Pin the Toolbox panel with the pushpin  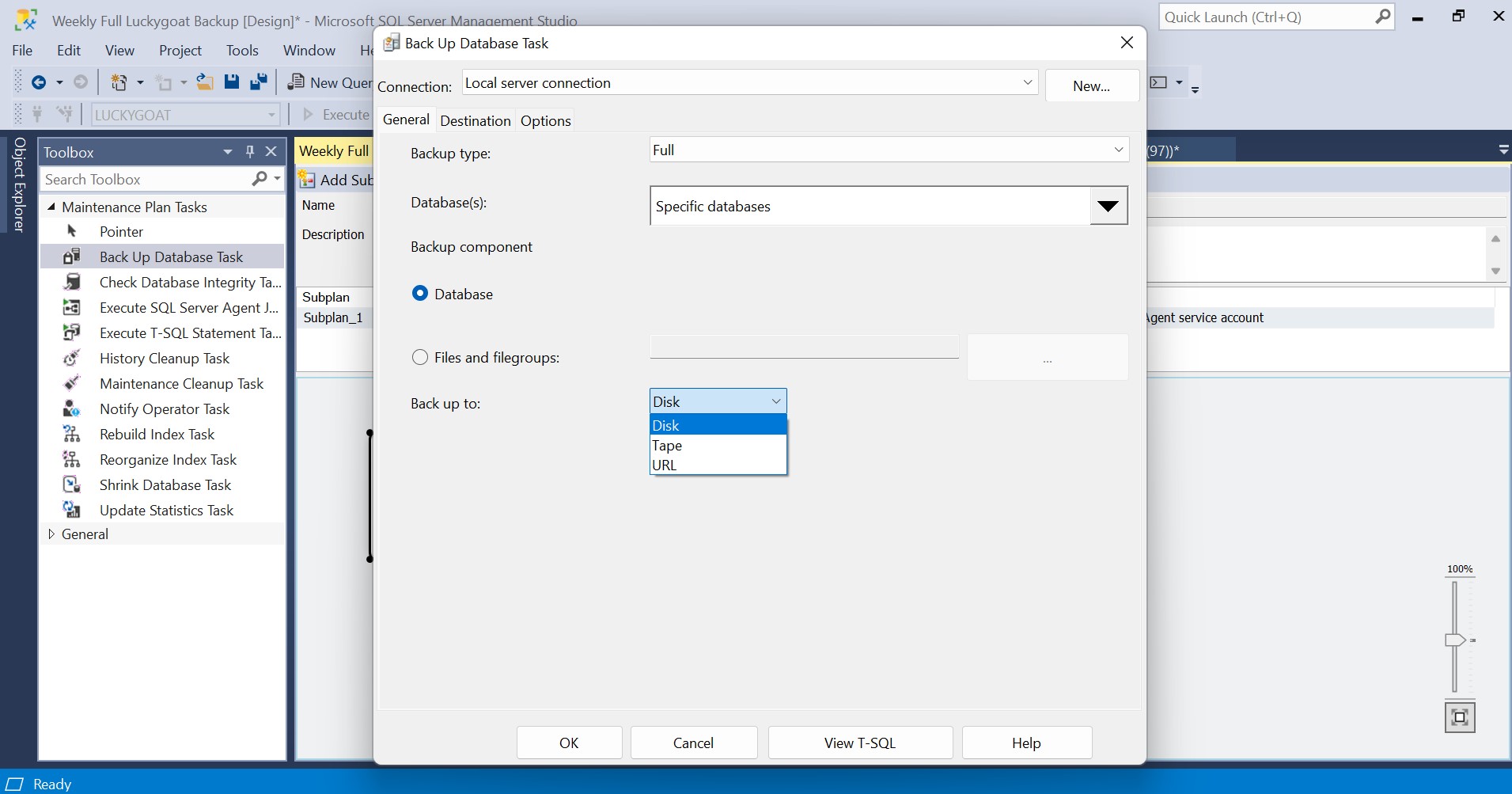pyautogui.click(x=250, y=152)
